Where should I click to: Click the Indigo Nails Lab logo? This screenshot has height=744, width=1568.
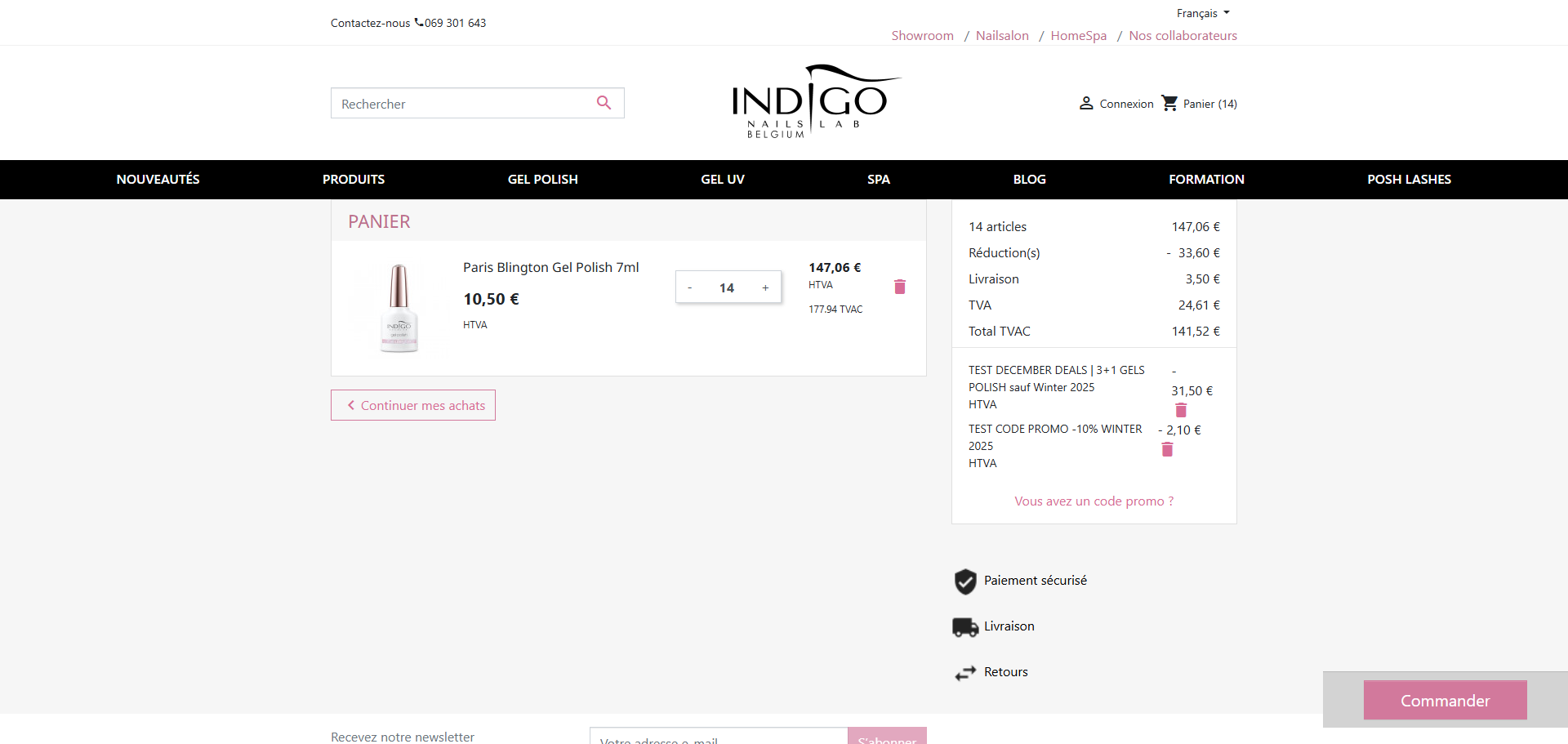(816, 101)
